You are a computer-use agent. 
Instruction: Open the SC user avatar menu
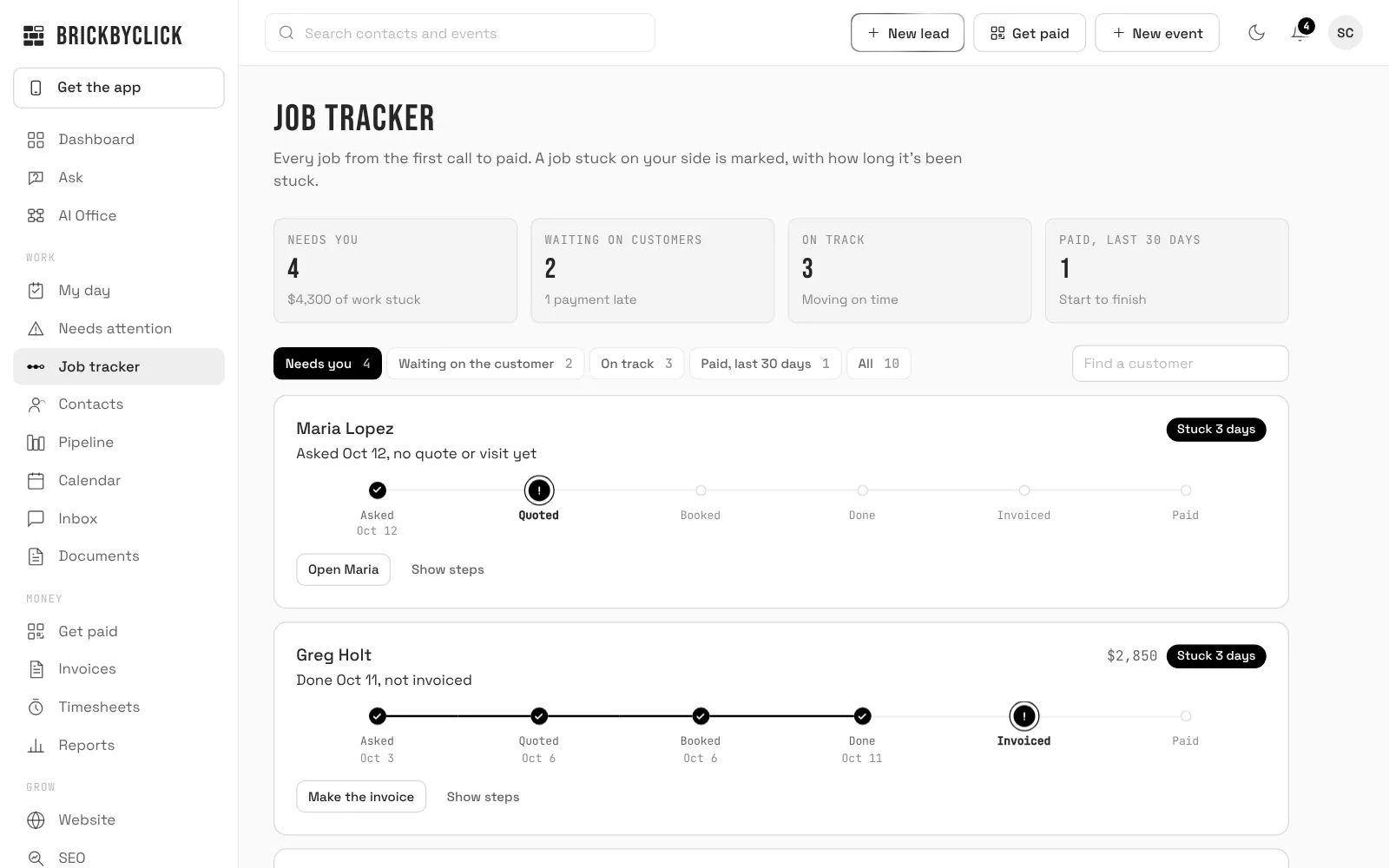[1346, 33]
